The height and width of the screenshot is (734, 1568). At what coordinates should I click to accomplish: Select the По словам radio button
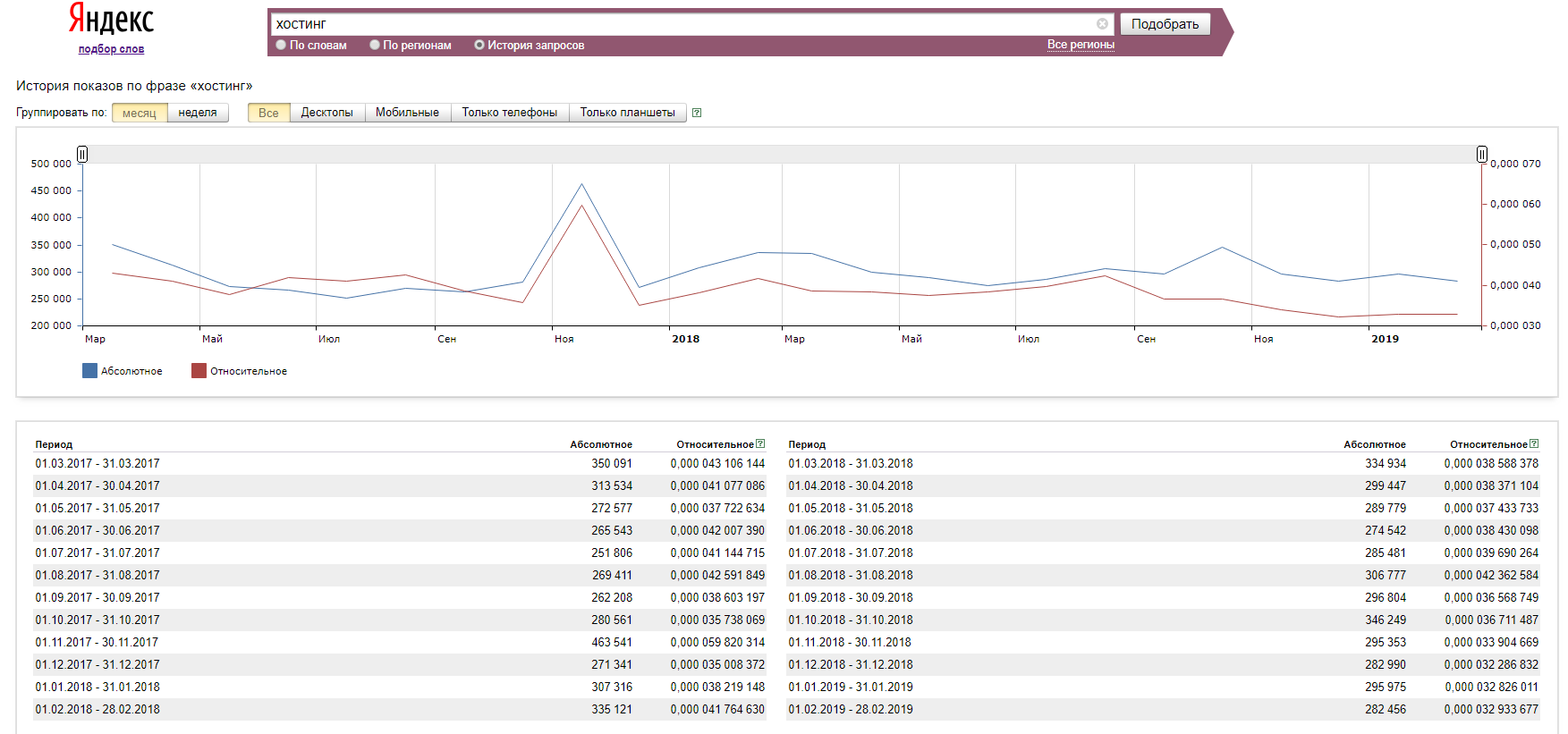(x=281, y=45)
